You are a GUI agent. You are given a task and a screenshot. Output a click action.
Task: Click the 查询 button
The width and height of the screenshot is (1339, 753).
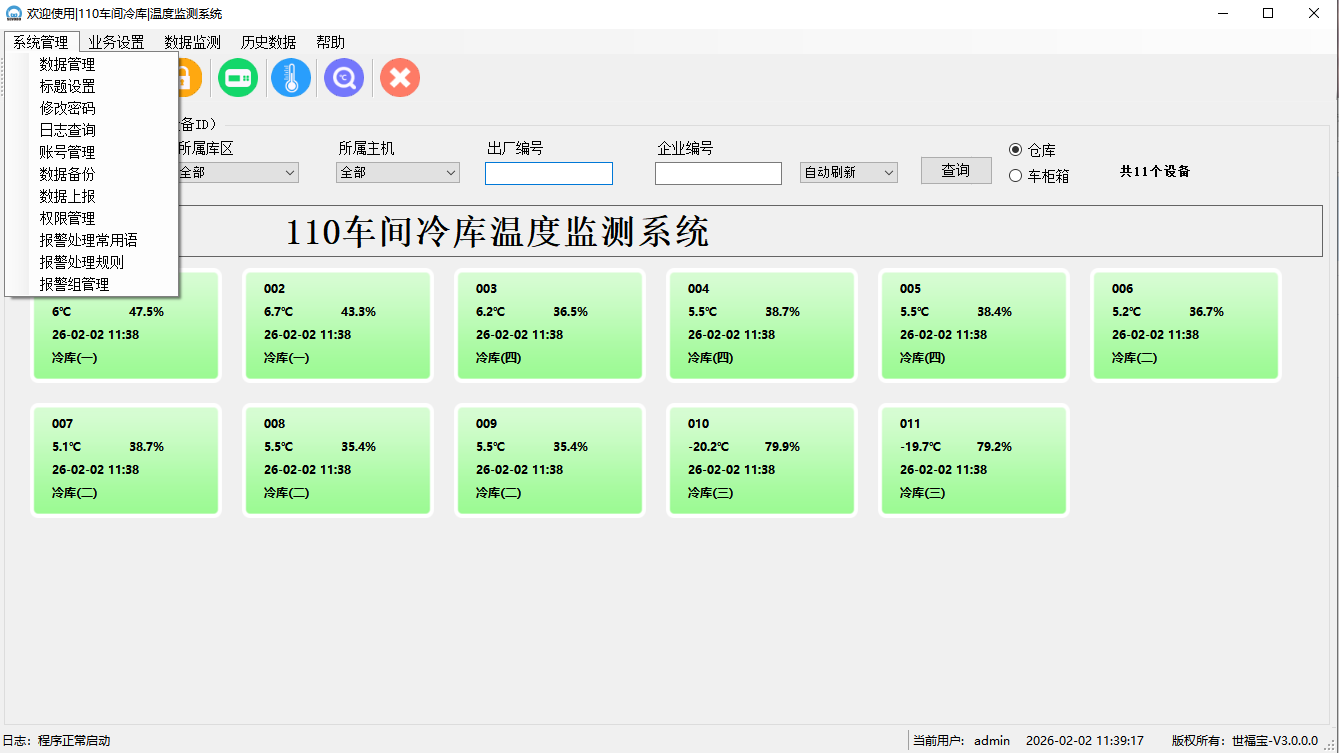point(955,171)
